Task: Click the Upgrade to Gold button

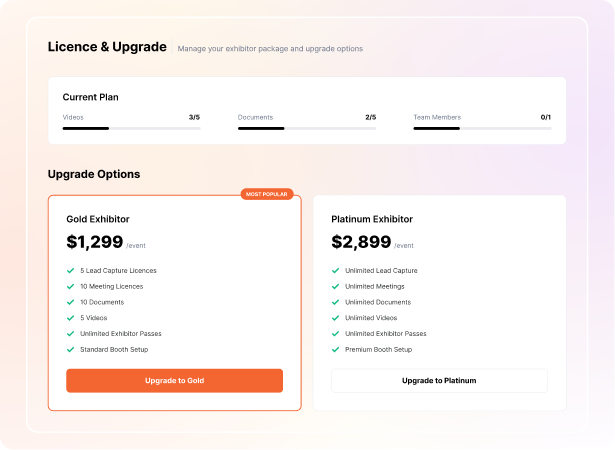Action: [174, 381]
